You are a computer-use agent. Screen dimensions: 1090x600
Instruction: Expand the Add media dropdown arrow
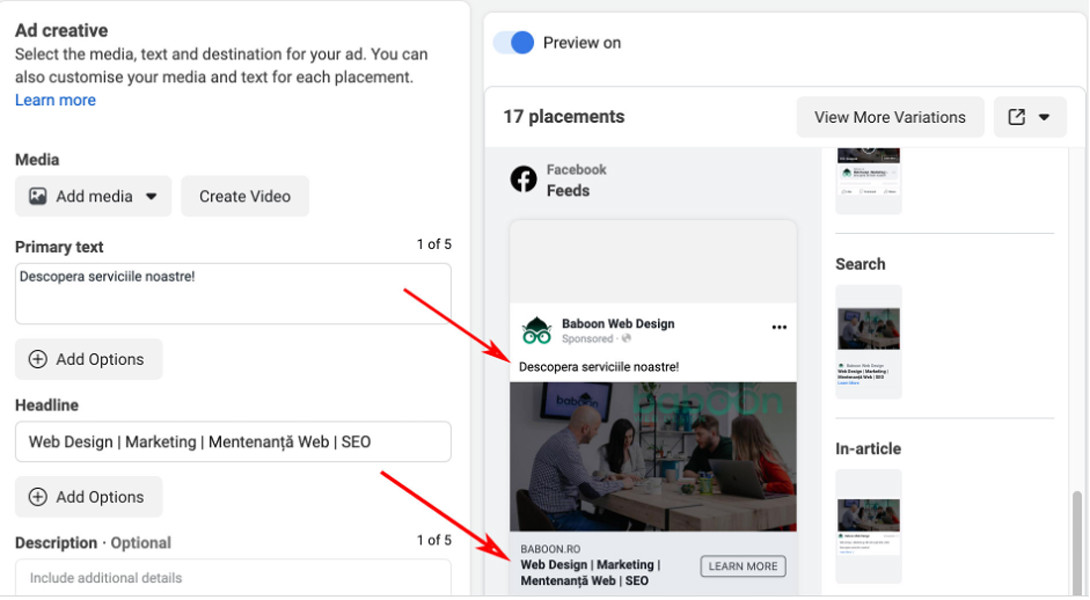click(152, 197)
